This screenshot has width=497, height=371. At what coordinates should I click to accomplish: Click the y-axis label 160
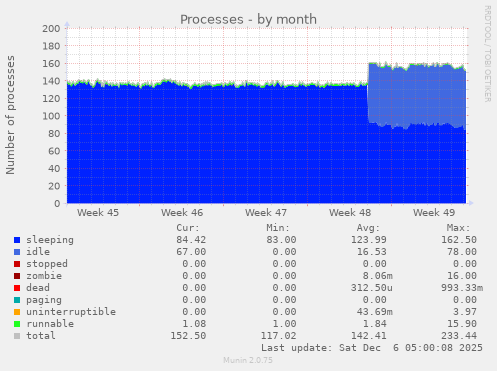51,63
